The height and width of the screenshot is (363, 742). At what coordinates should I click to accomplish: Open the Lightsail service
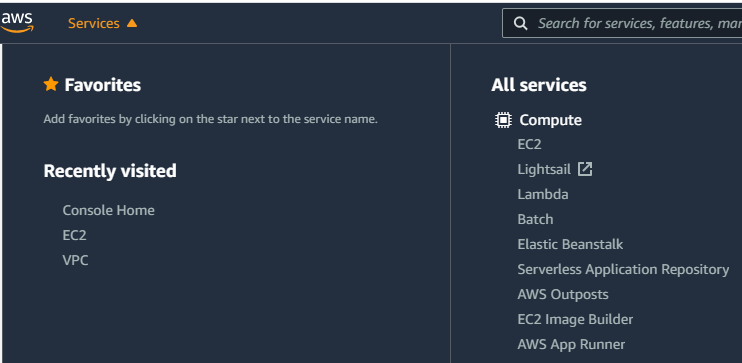(x=544, y=169)
